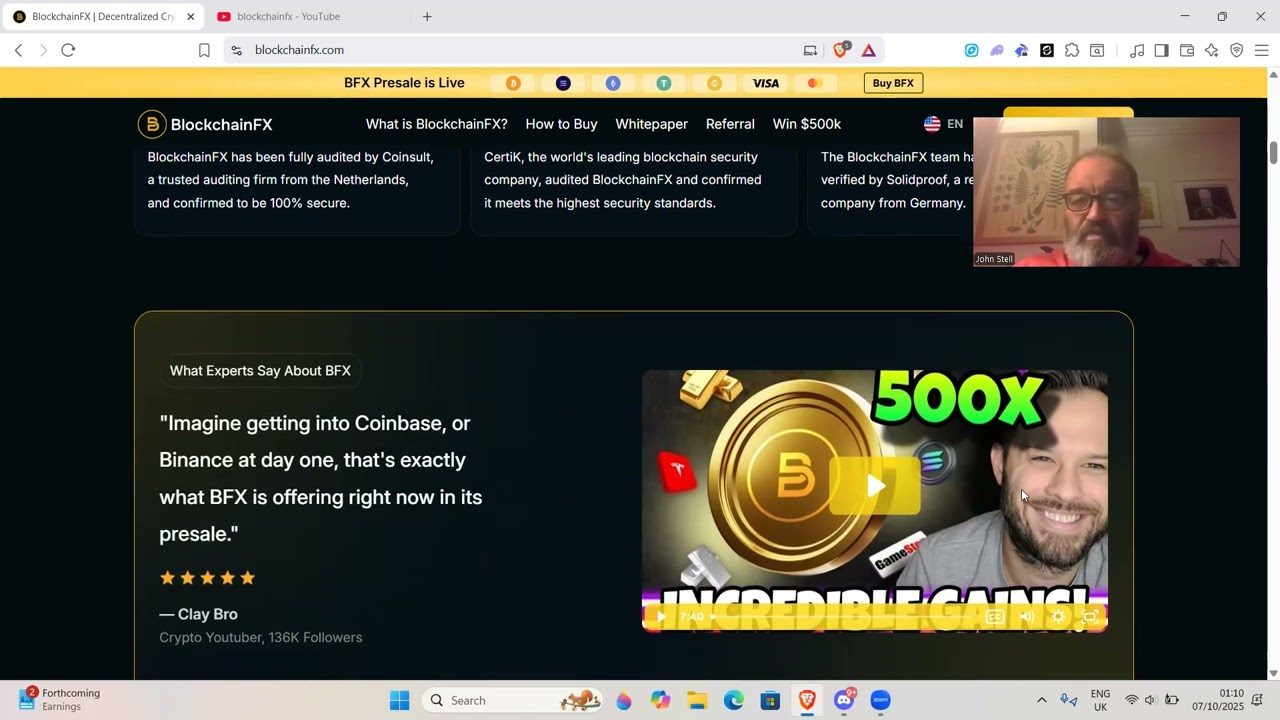Click the BlockchainFX logo
The image size is (1280, 720).
(x=205, y=124)
